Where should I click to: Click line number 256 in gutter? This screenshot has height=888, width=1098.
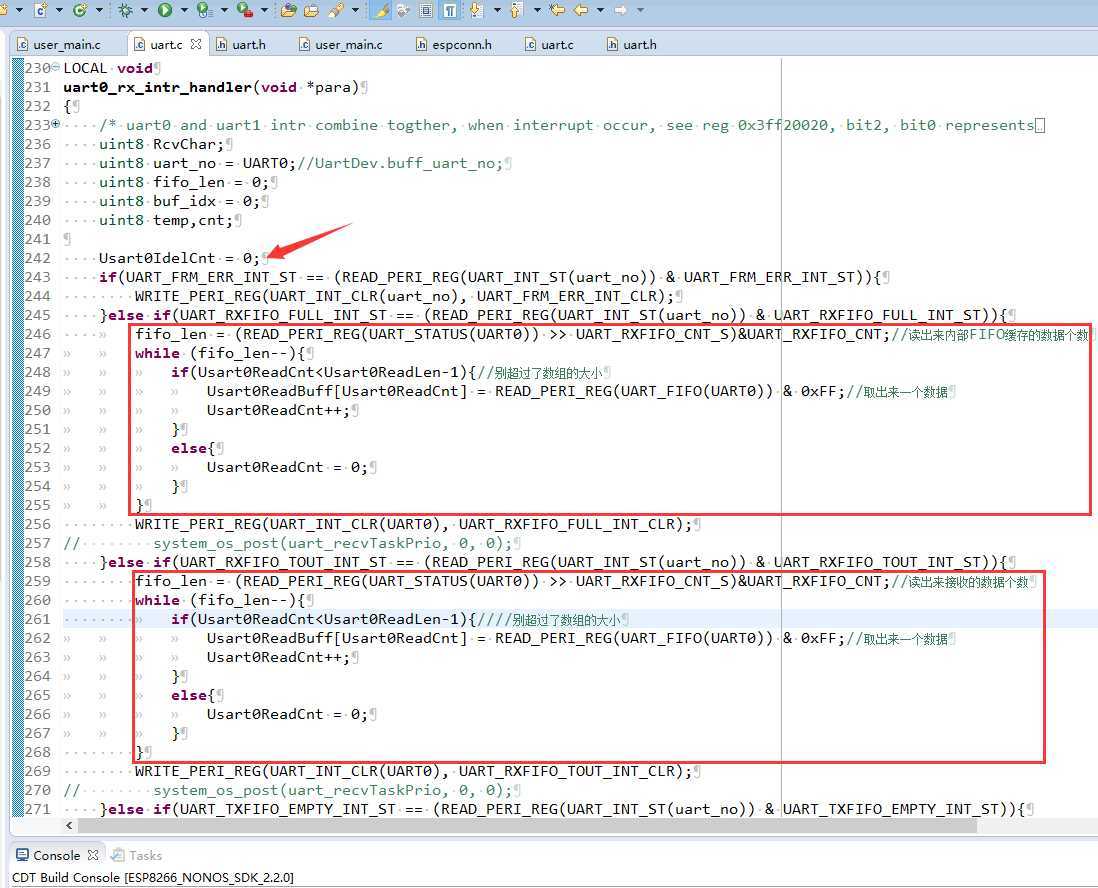(38, 524)
